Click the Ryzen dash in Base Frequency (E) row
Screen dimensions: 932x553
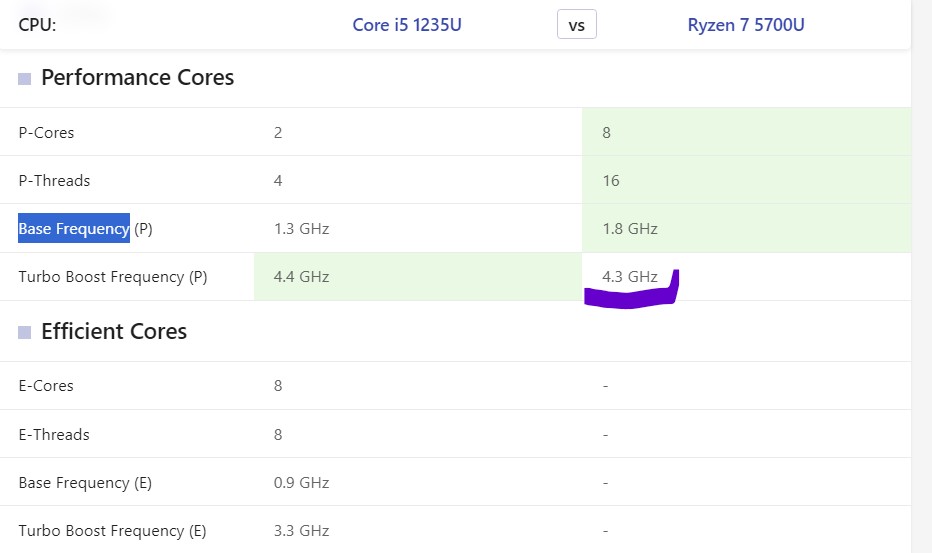(x=606, y=483)
